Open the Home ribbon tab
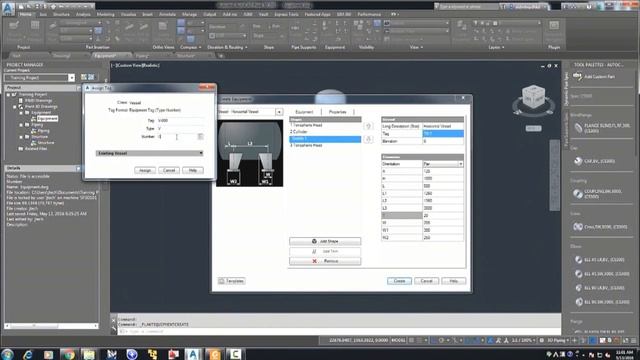The image size is (640, 360). [x=25, y=14]
